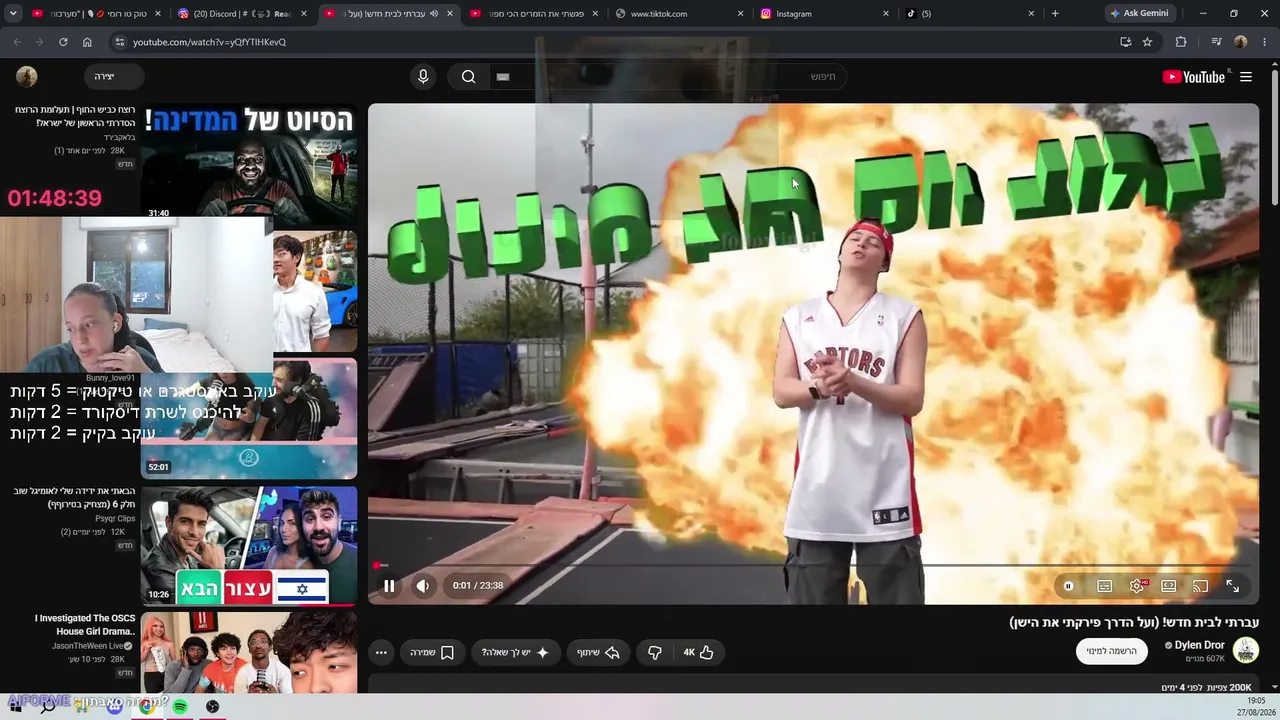Viewport: 1280px width, 720px height.
Task: Switch to the 'פגשתי את הזמרים' YouTube tab
Action: pos(534,14)
